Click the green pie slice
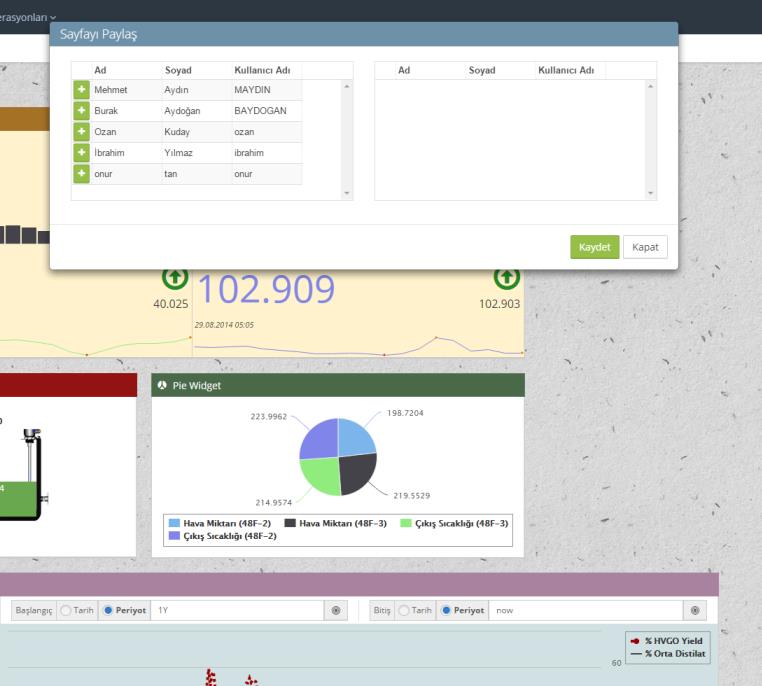 322,476
